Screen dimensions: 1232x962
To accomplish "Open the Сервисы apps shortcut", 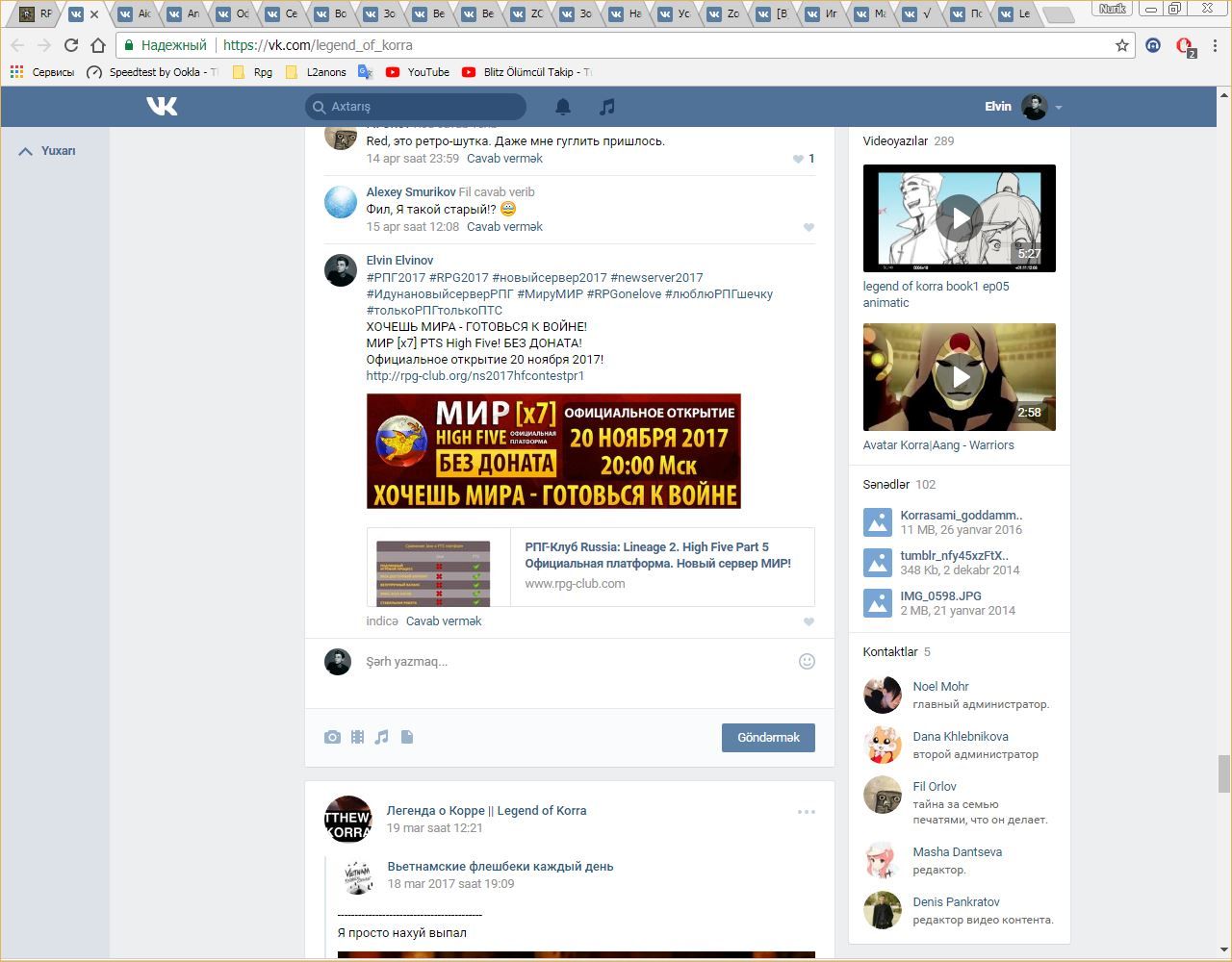I will coord(42,72).
